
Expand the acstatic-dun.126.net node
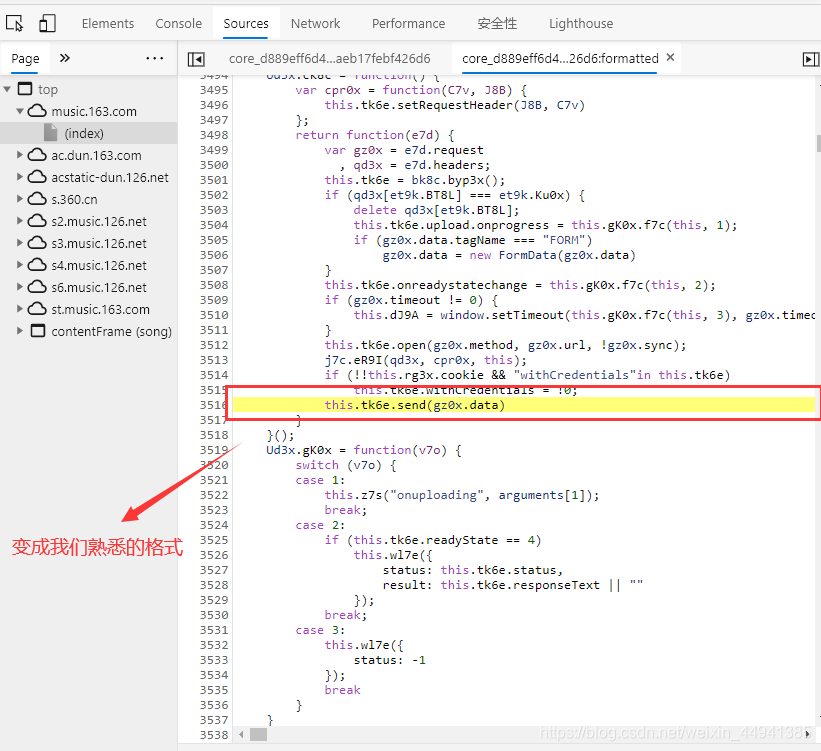(x=20, y=177)
